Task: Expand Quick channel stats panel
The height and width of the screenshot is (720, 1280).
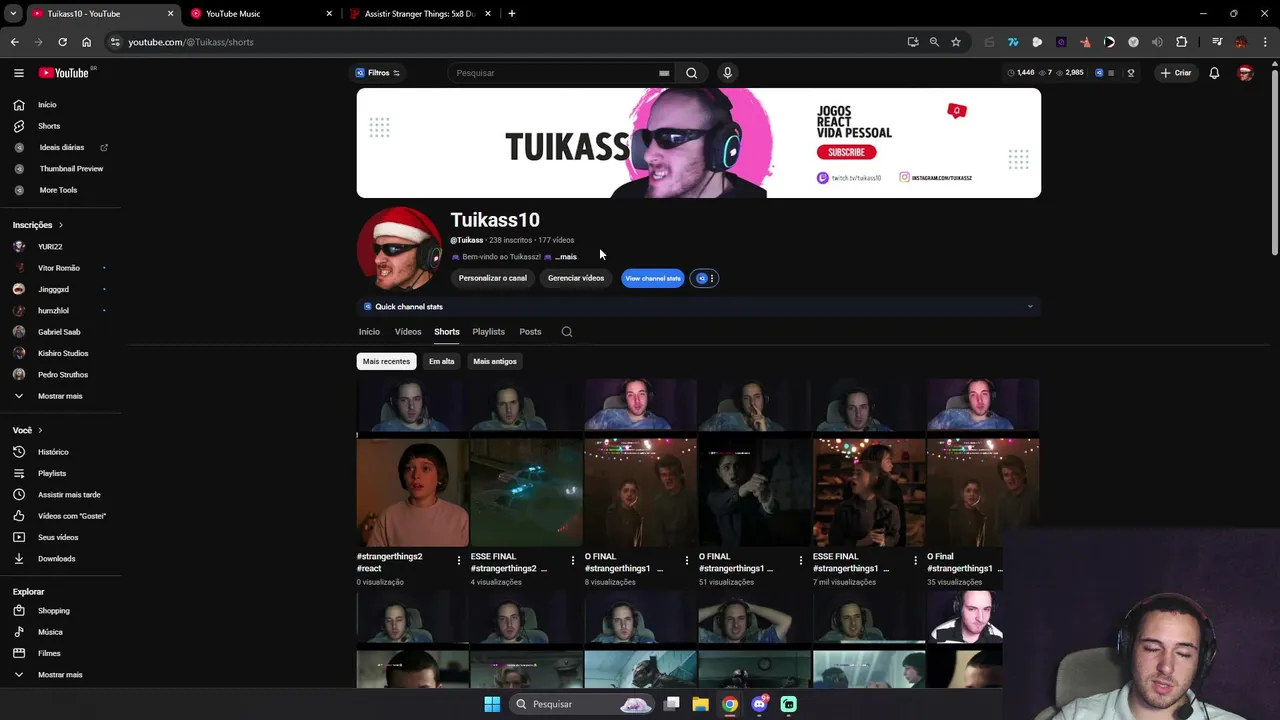Action: point(1030,307)
